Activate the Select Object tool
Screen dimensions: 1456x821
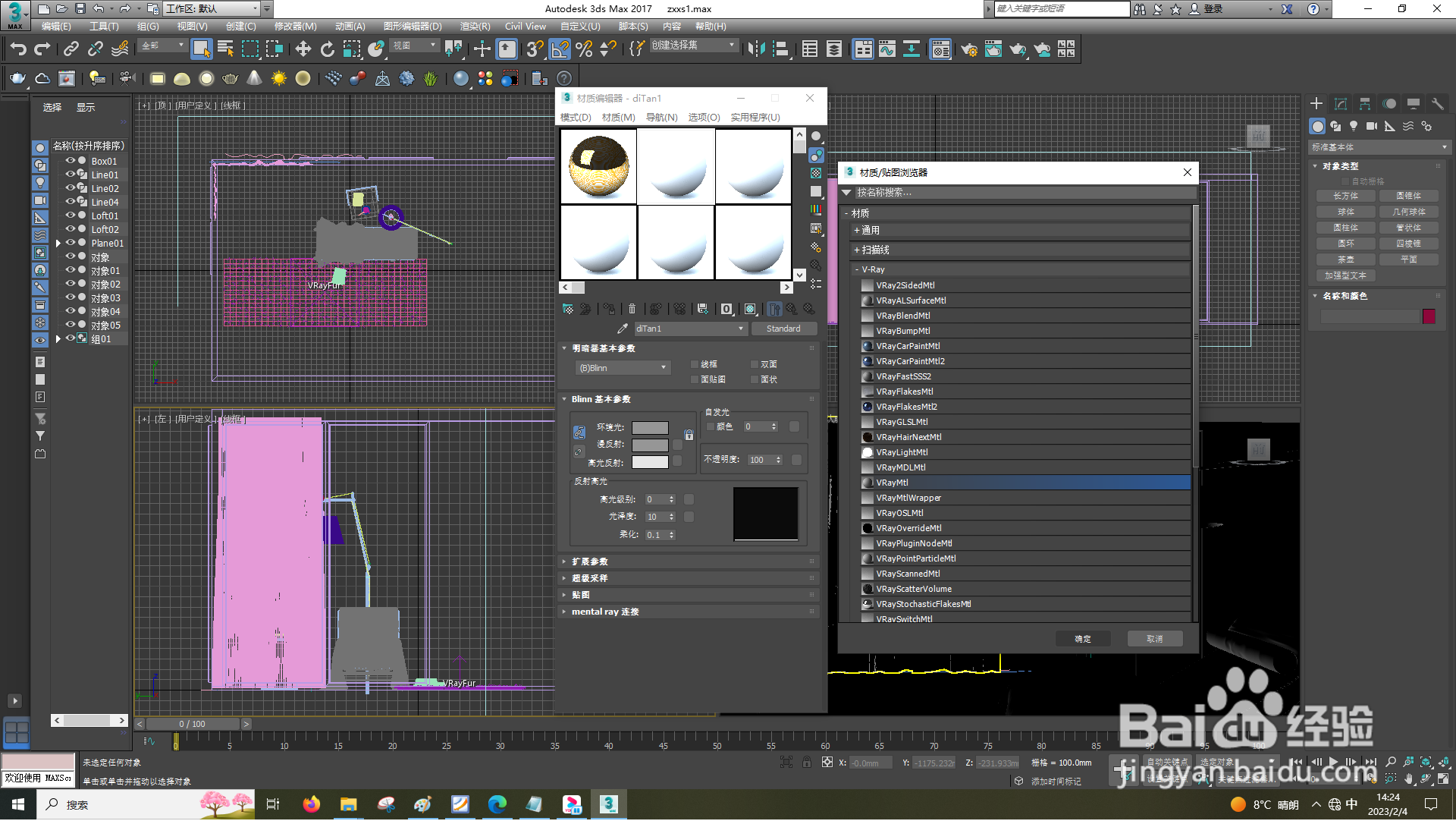[x=201, y=49]
